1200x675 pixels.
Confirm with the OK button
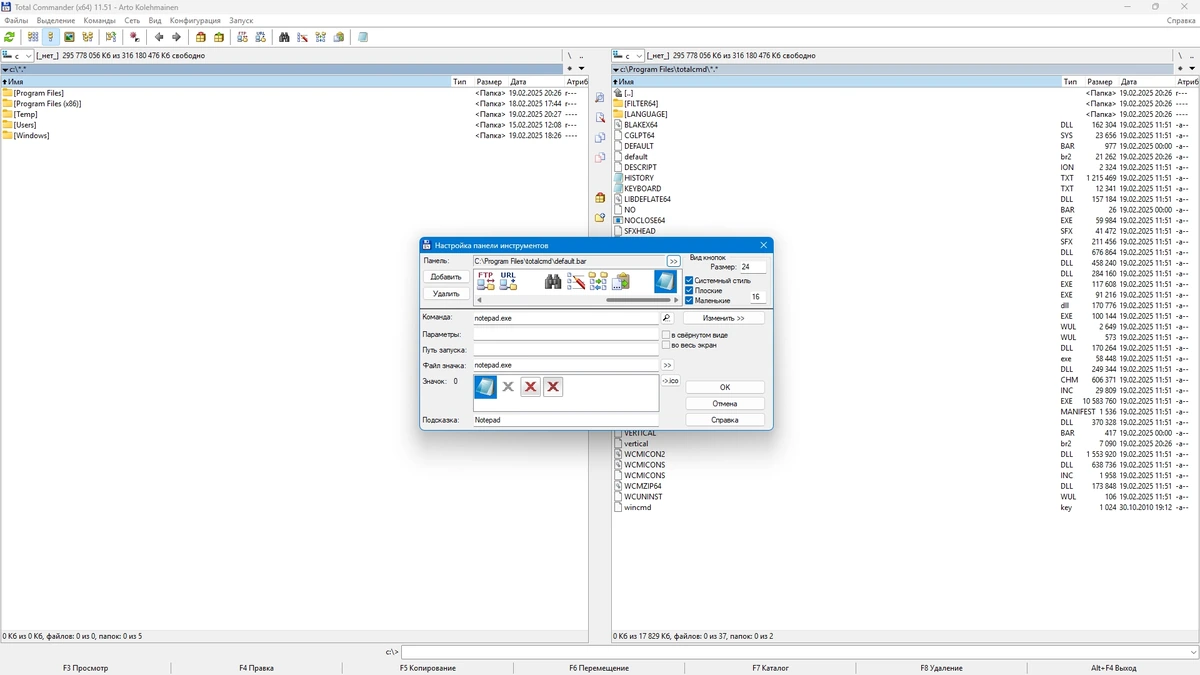725,387
